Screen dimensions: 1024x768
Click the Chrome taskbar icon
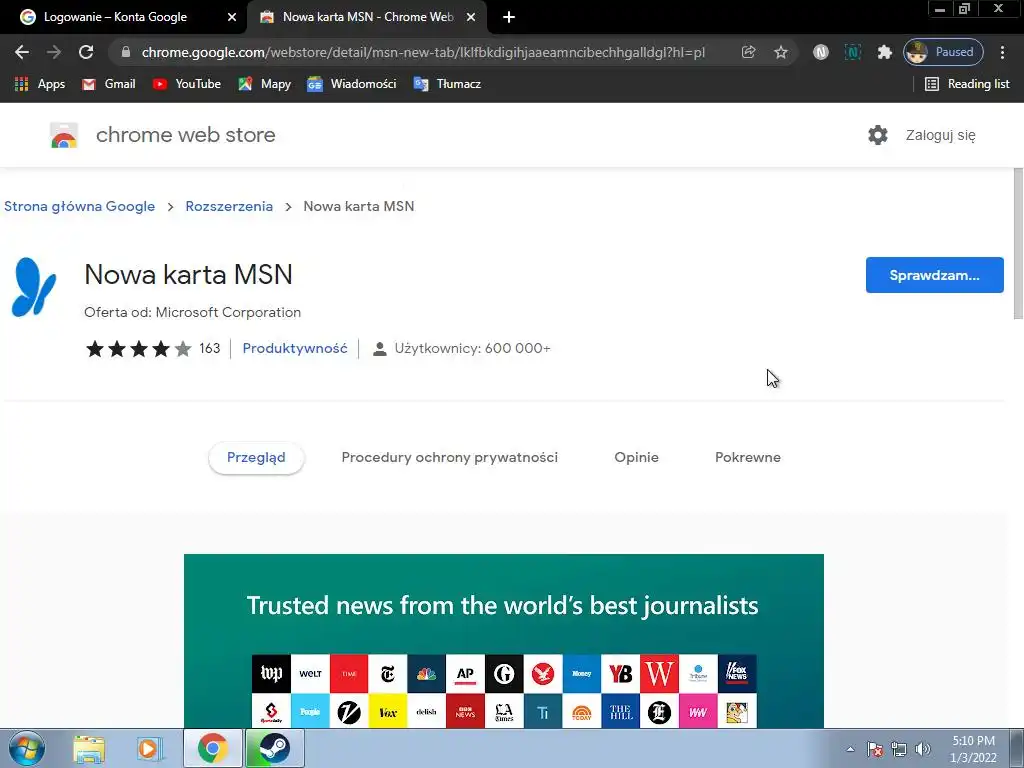coord(212,748)
